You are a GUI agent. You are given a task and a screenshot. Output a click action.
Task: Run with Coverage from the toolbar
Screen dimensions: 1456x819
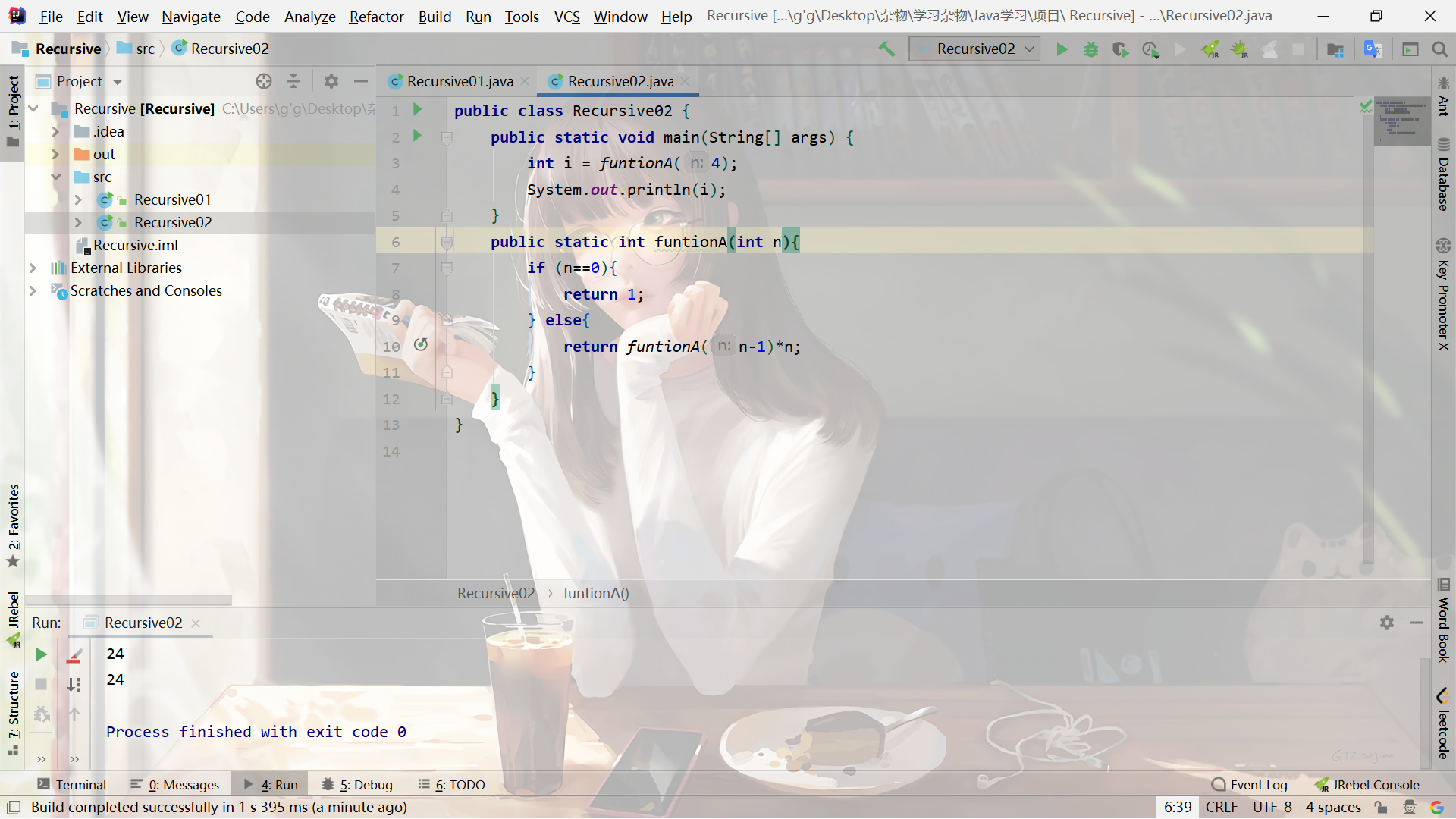point(1120,49)
